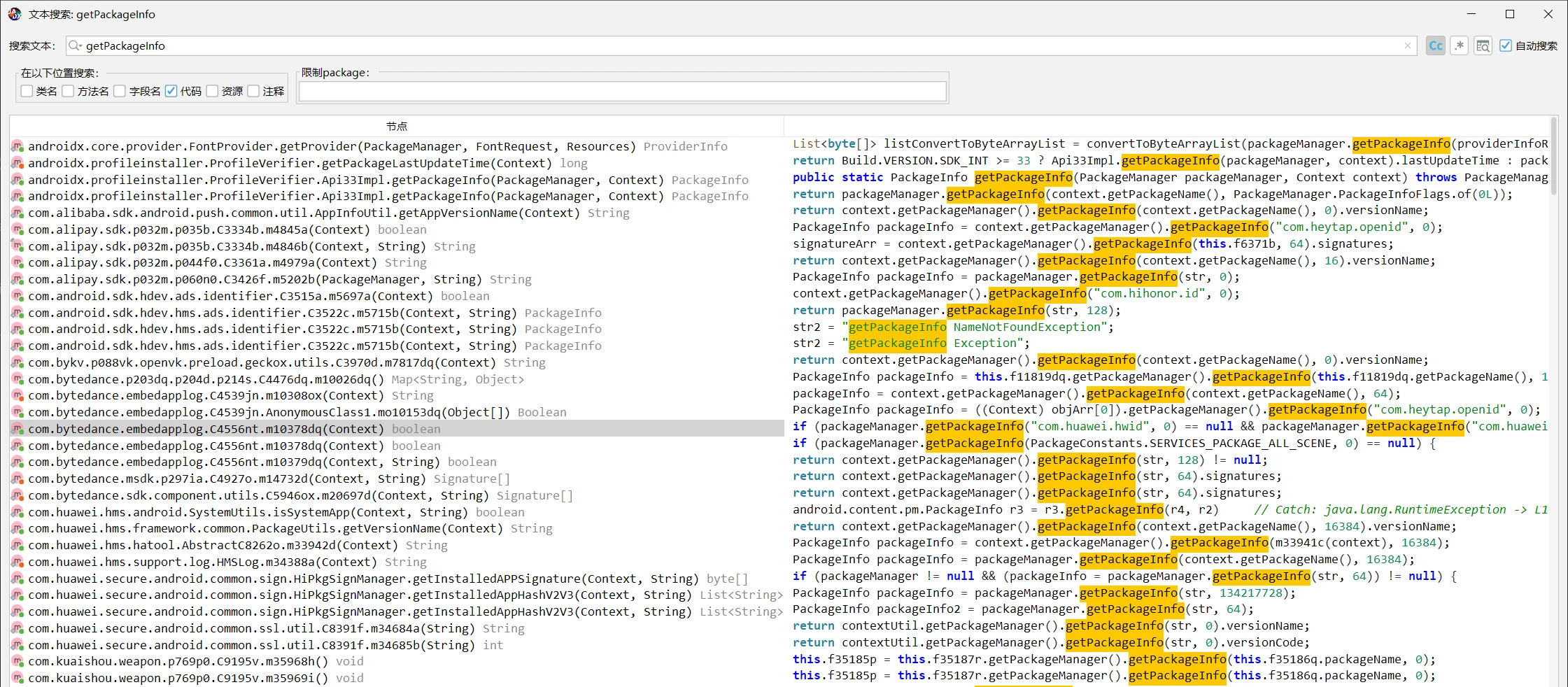
Task: Toggle the case-sensitive Cc button
Action: (1436, 46)
